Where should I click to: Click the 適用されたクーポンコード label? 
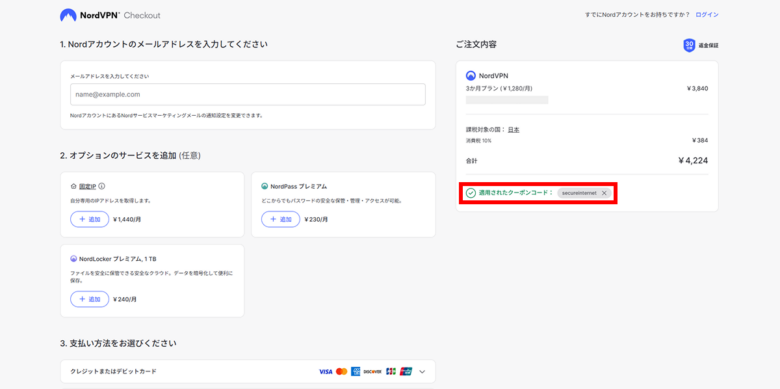point(516,193)
